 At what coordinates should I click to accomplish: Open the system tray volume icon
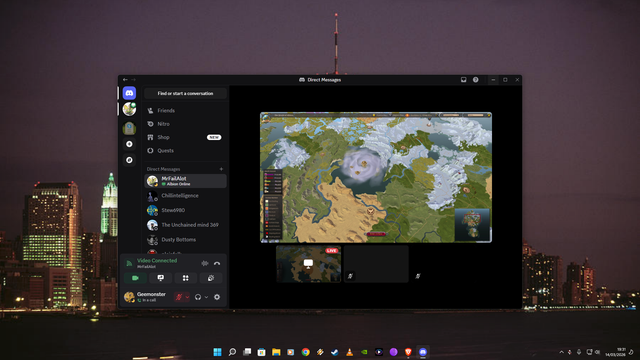(x=598, y=352)
